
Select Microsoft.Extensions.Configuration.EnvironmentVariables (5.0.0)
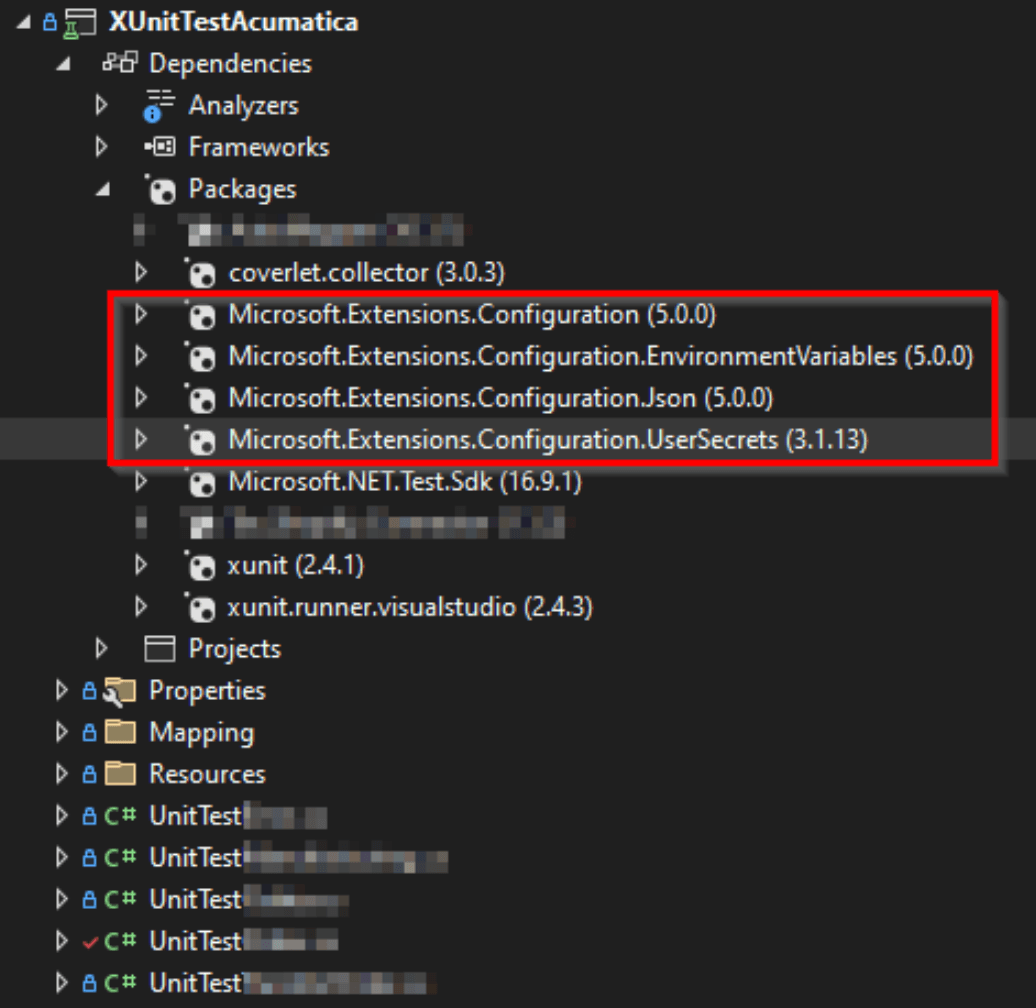[601, 357]
